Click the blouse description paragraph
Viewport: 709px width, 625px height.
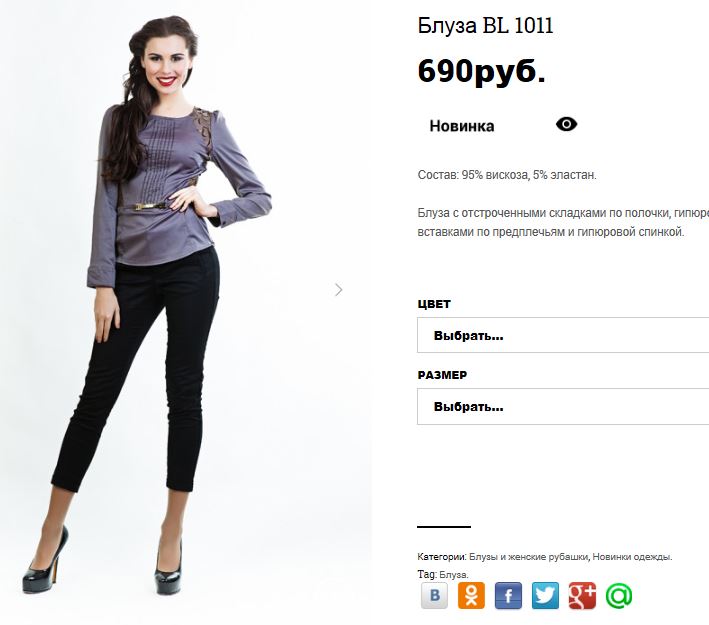coord(563,222)
